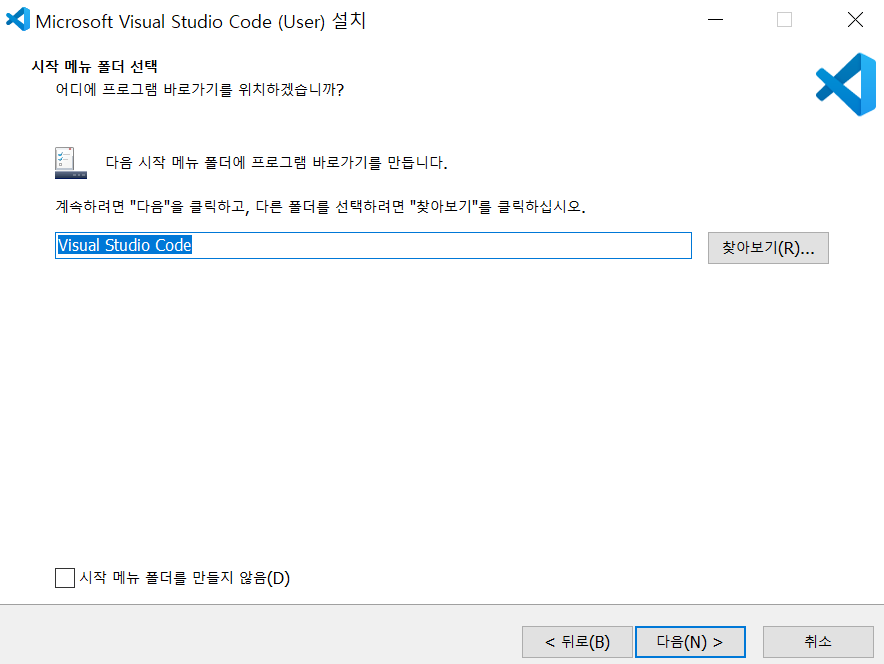Proceed with the '다음(N) >' button
This screenshot has height=664, width=884.
(x=690, y=641)
